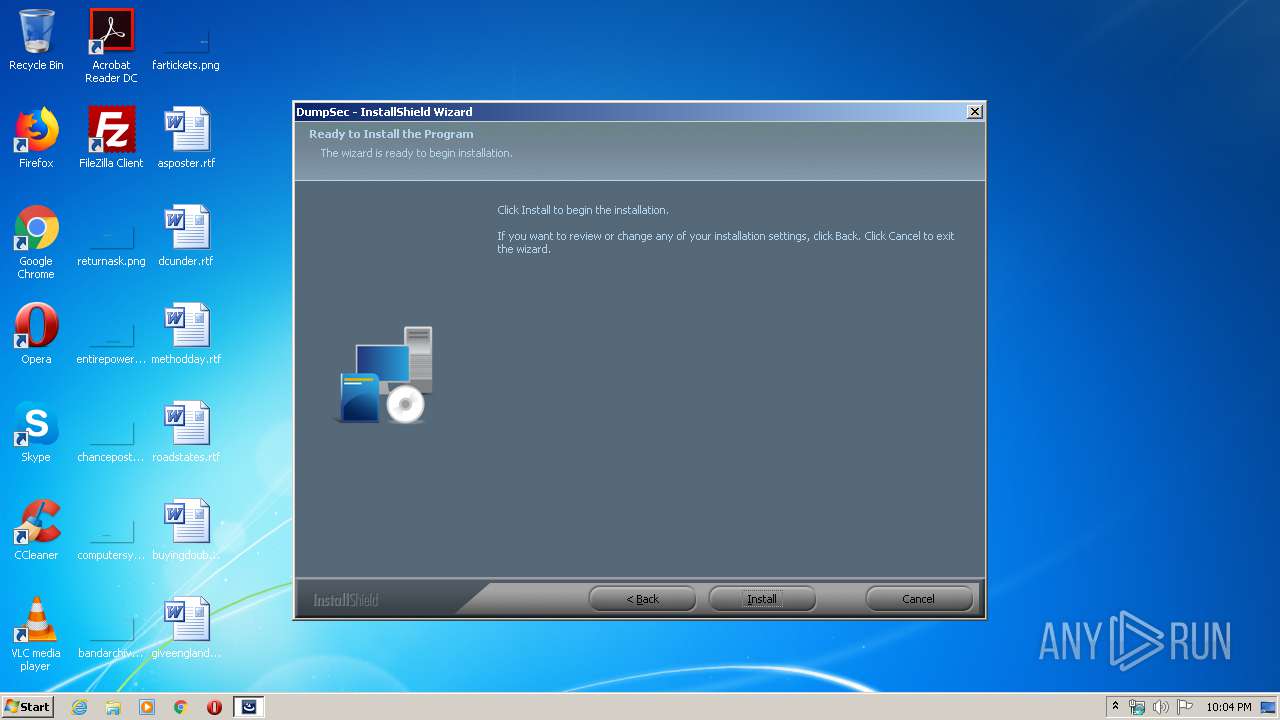The height and width of the screenshot is (720, 1280).
Task: Open Opera from the taskbar
Action: tap(214, 707)
